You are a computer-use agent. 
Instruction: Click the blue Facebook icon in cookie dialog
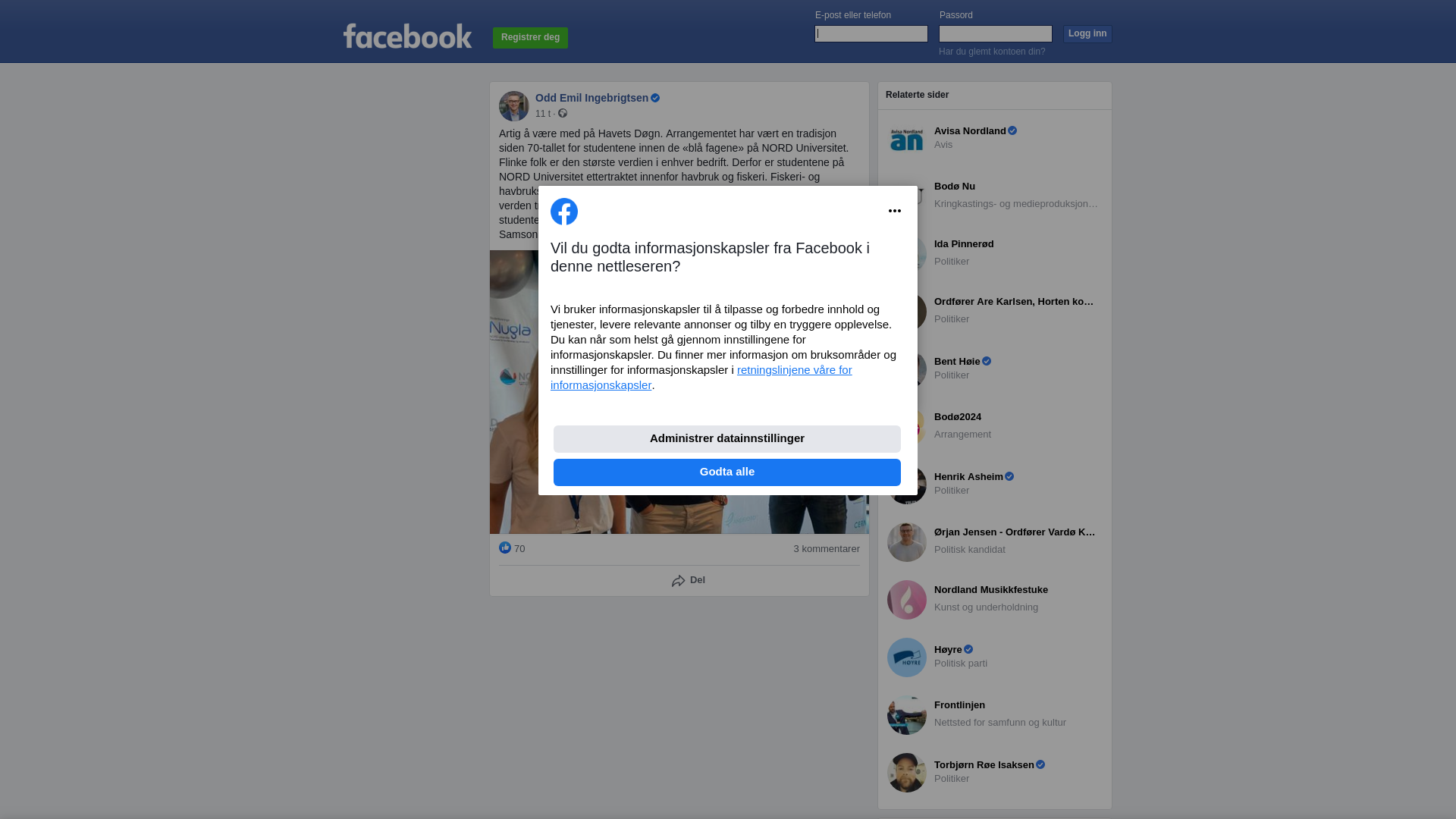tap(564, 212)
